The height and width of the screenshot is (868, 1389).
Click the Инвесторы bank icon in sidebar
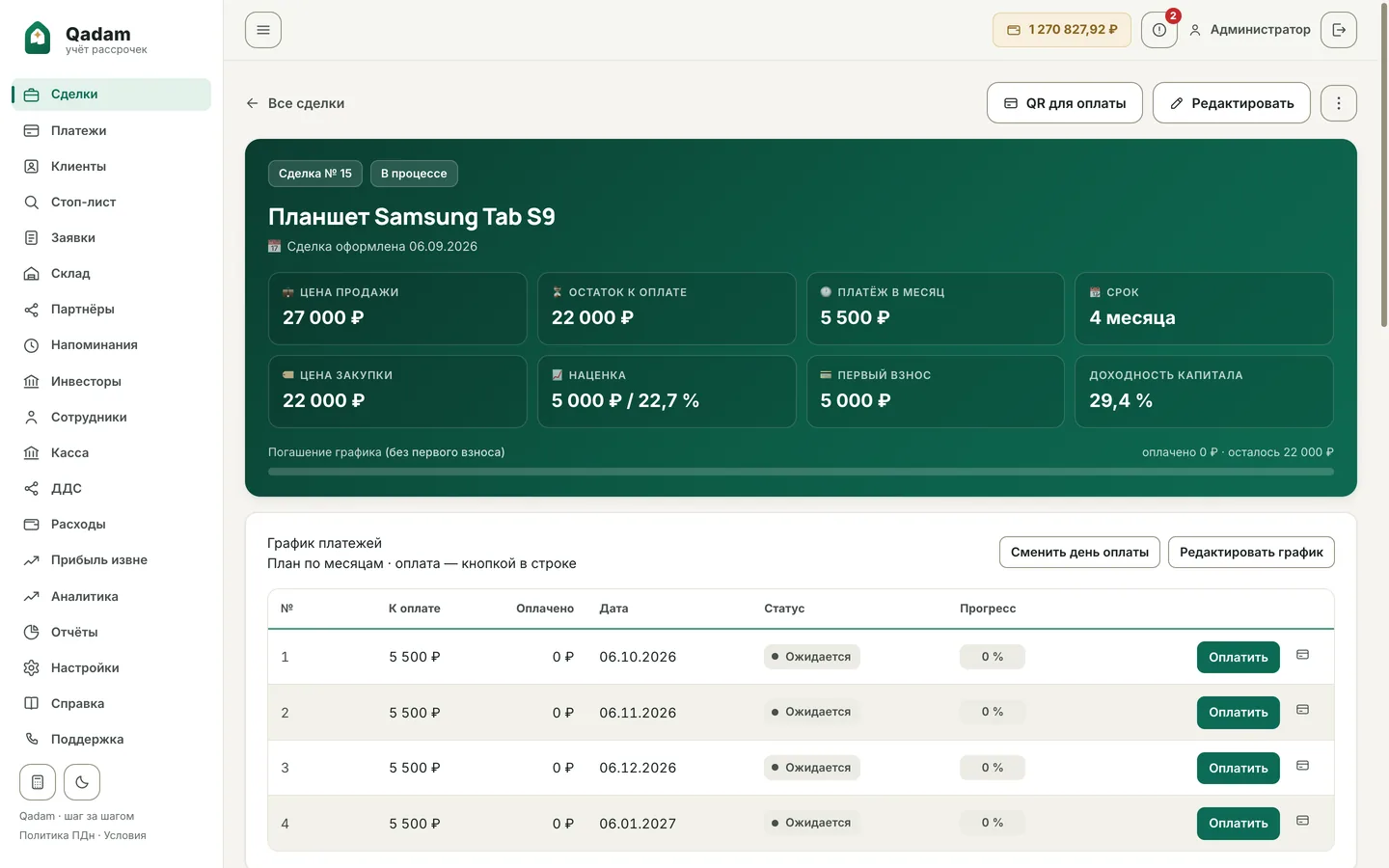coord(31,381)
